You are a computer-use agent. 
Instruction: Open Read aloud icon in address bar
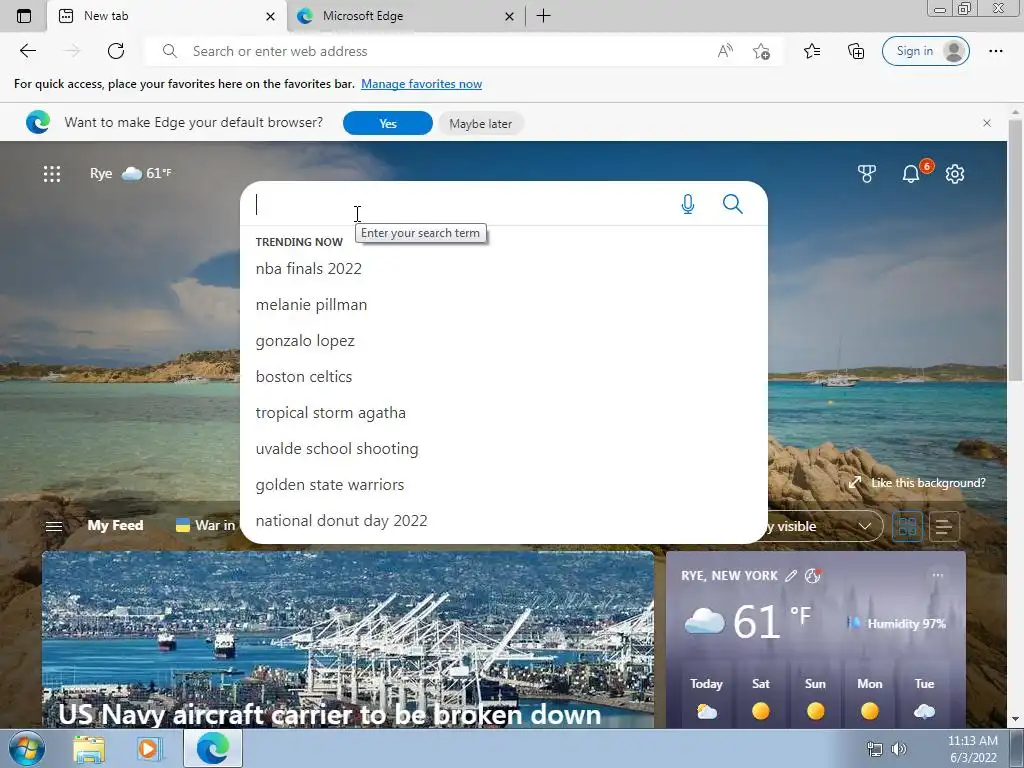pyautogui.click(x=725, y=51)
